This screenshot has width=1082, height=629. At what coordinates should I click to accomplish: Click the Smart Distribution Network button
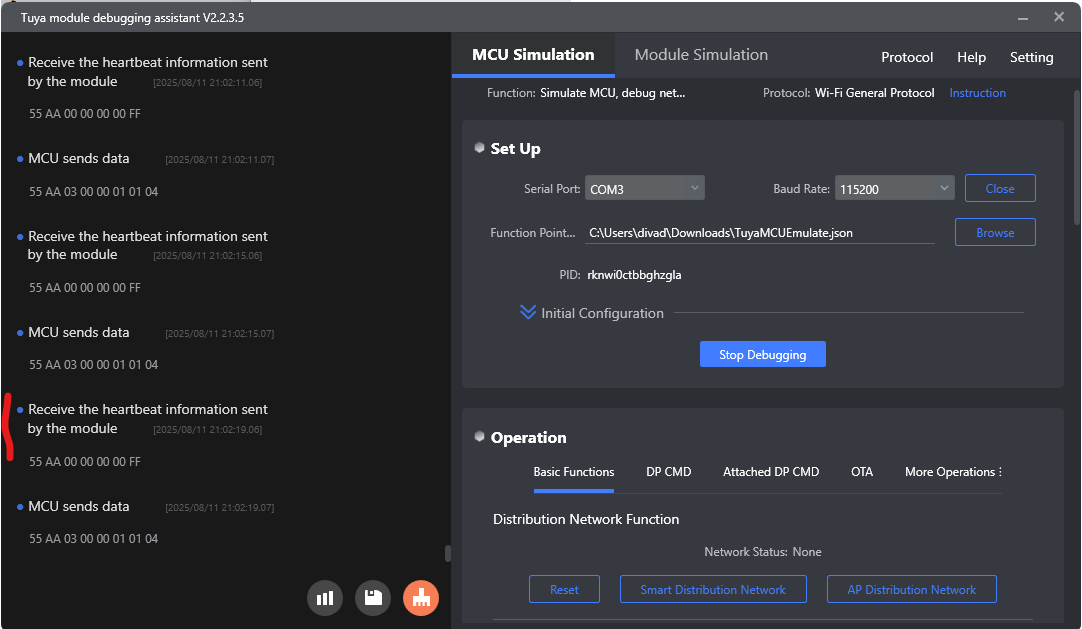pyautogui.click(x=713, y=590)
